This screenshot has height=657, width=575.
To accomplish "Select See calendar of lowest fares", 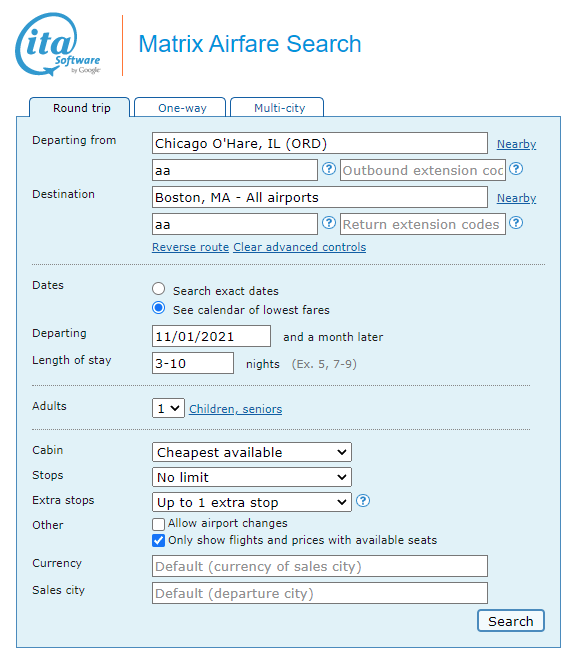I will (x=158, y=308).
